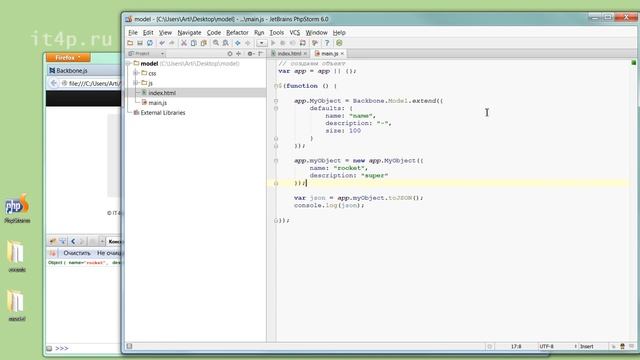The height and width of the screenshot is (360, 640).
Task: Open the View menu
Action: 165,32
